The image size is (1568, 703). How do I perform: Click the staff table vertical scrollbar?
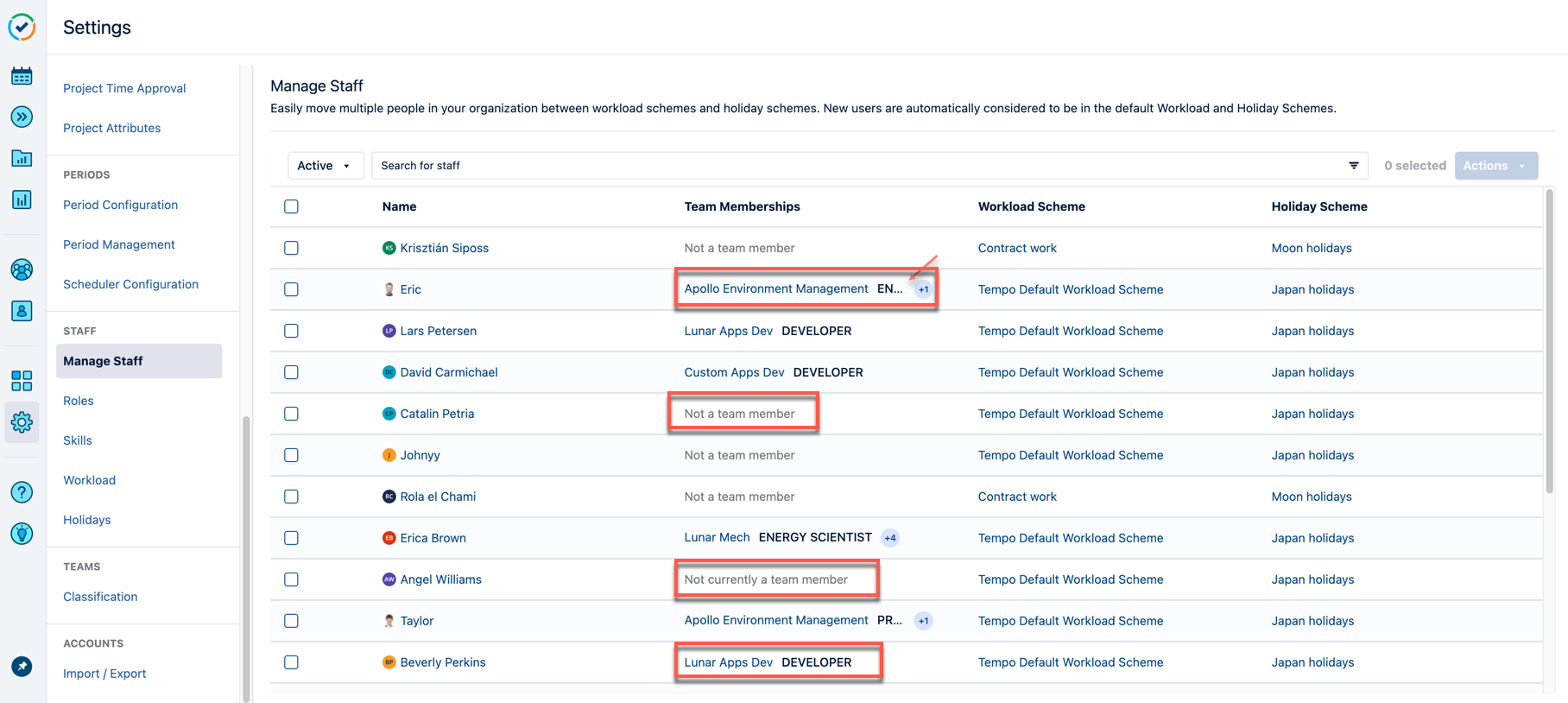(x=1549, y=341)
